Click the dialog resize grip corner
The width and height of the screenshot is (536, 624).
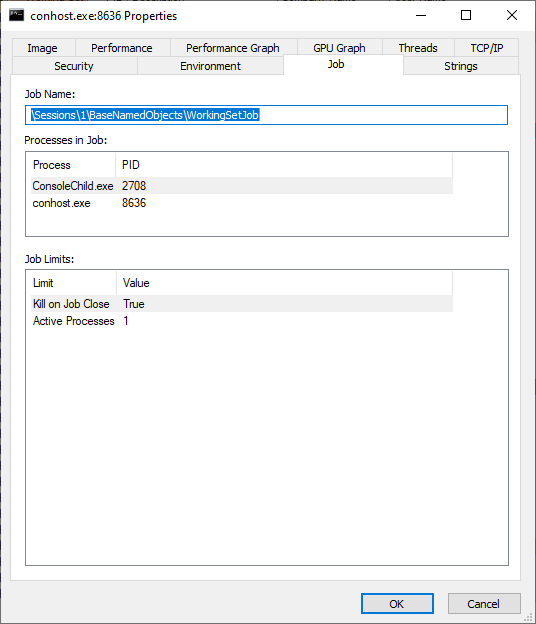528,616
